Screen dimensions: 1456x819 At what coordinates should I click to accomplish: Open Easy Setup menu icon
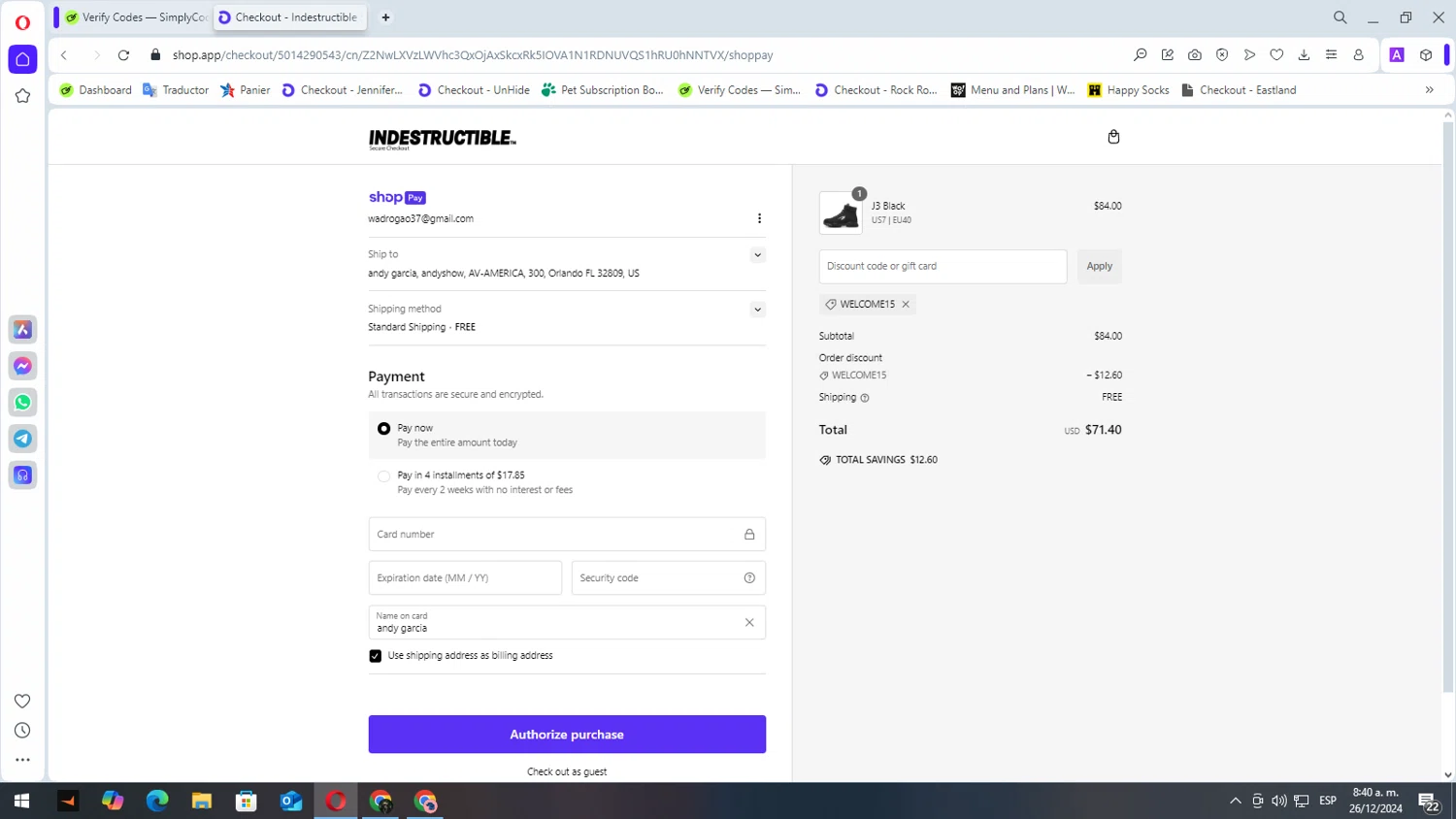click(1331, 55)
